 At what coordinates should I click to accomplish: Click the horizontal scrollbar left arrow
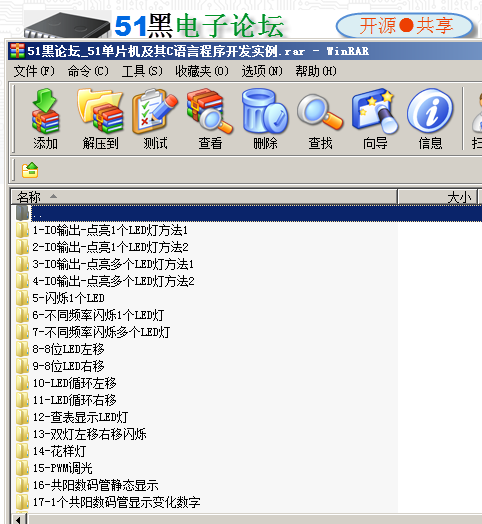click(x=19, y=520)
